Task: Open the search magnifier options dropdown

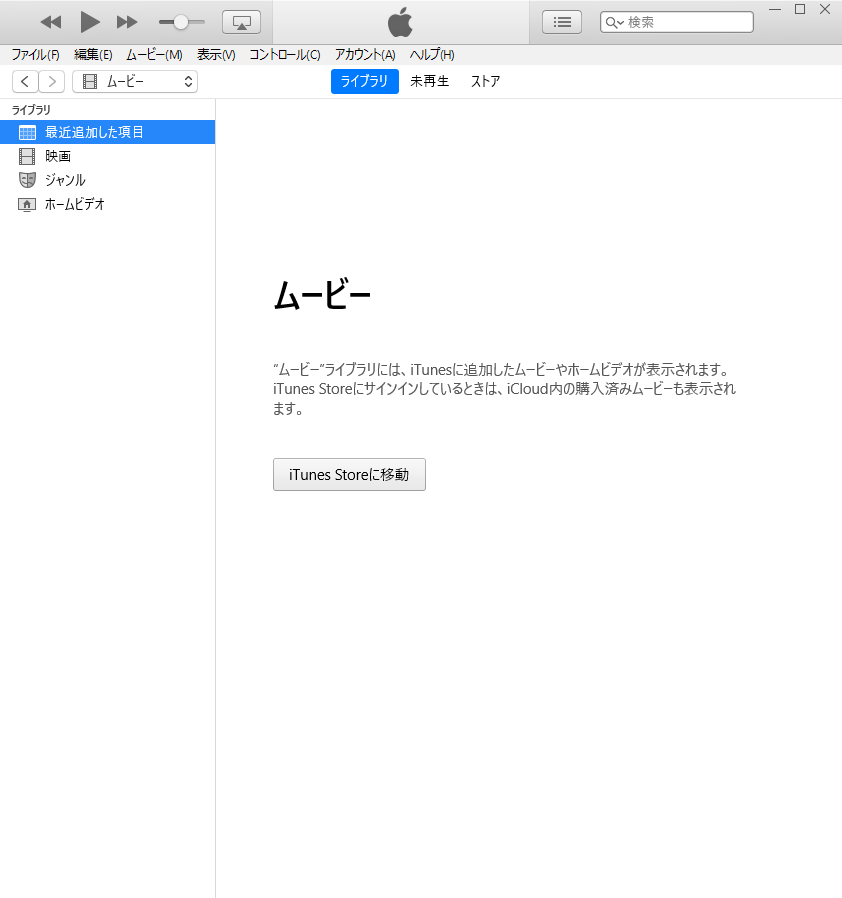Action: 615,22
